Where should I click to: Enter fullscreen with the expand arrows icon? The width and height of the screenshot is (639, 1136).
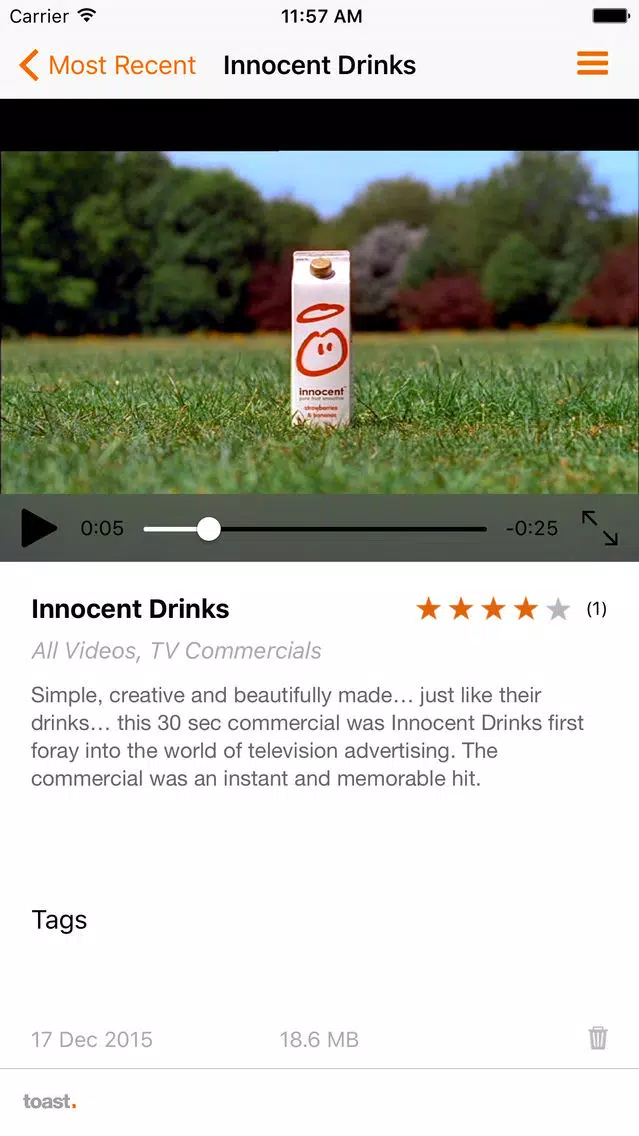click(600, 527)
